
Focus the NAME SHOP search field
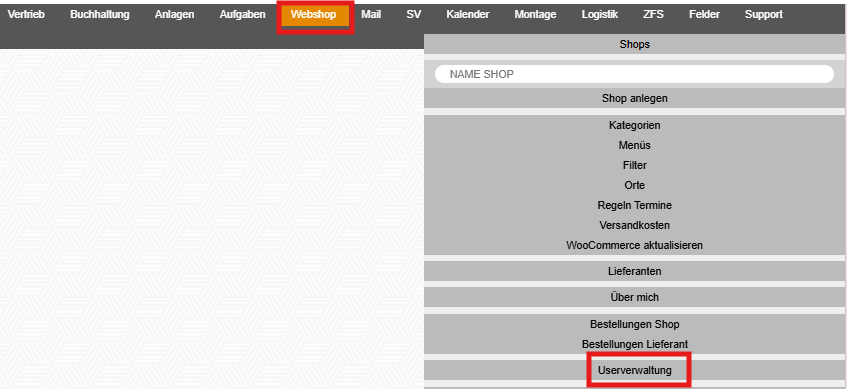pyautogui.click(x=634, y=74)
